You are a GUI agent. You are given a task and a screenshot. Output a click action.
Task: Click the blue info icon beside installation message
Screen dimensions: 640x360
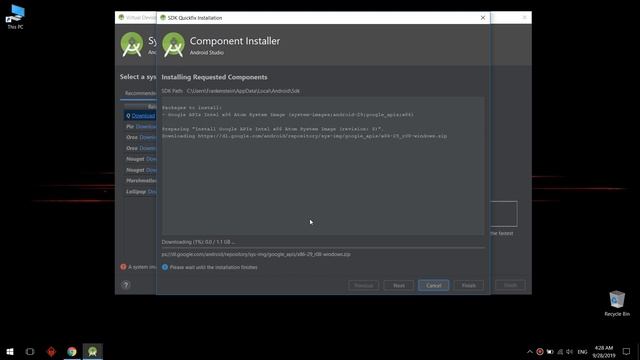165,267
